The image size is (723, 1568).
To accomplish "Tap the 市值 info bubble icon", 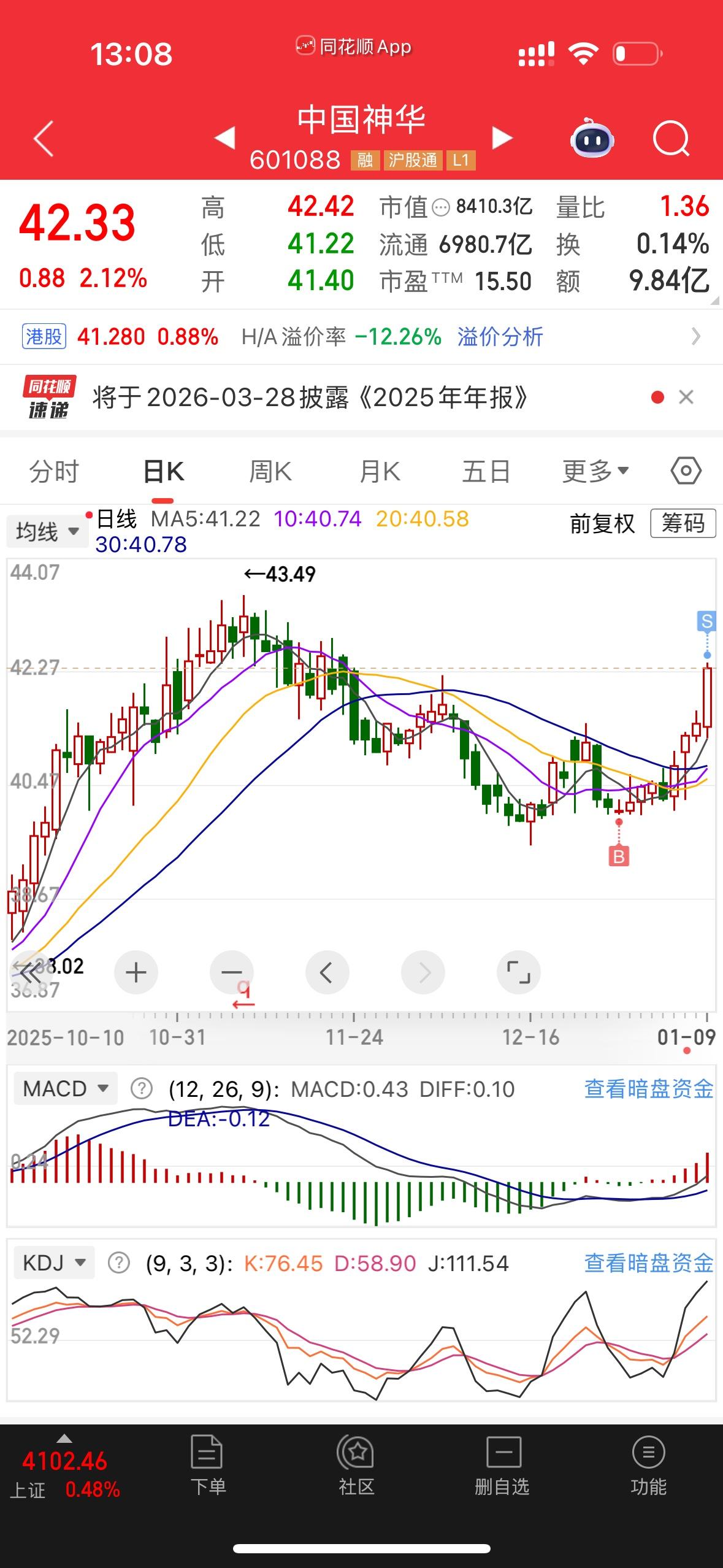I will tap(441, 208).
